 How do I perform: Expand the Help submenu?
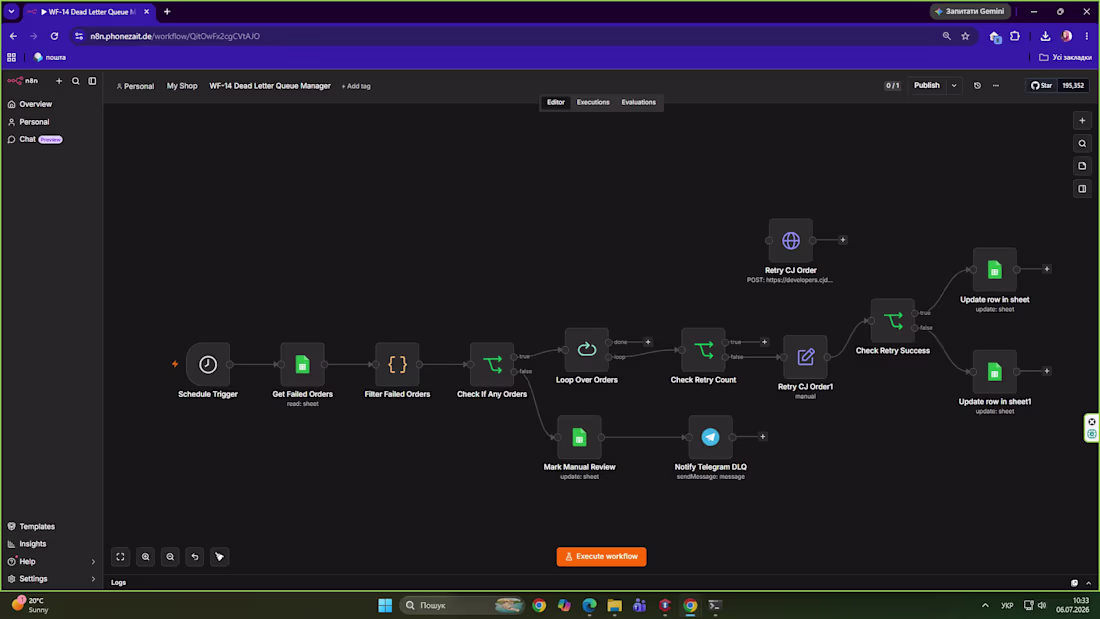[x=93, y=561]
